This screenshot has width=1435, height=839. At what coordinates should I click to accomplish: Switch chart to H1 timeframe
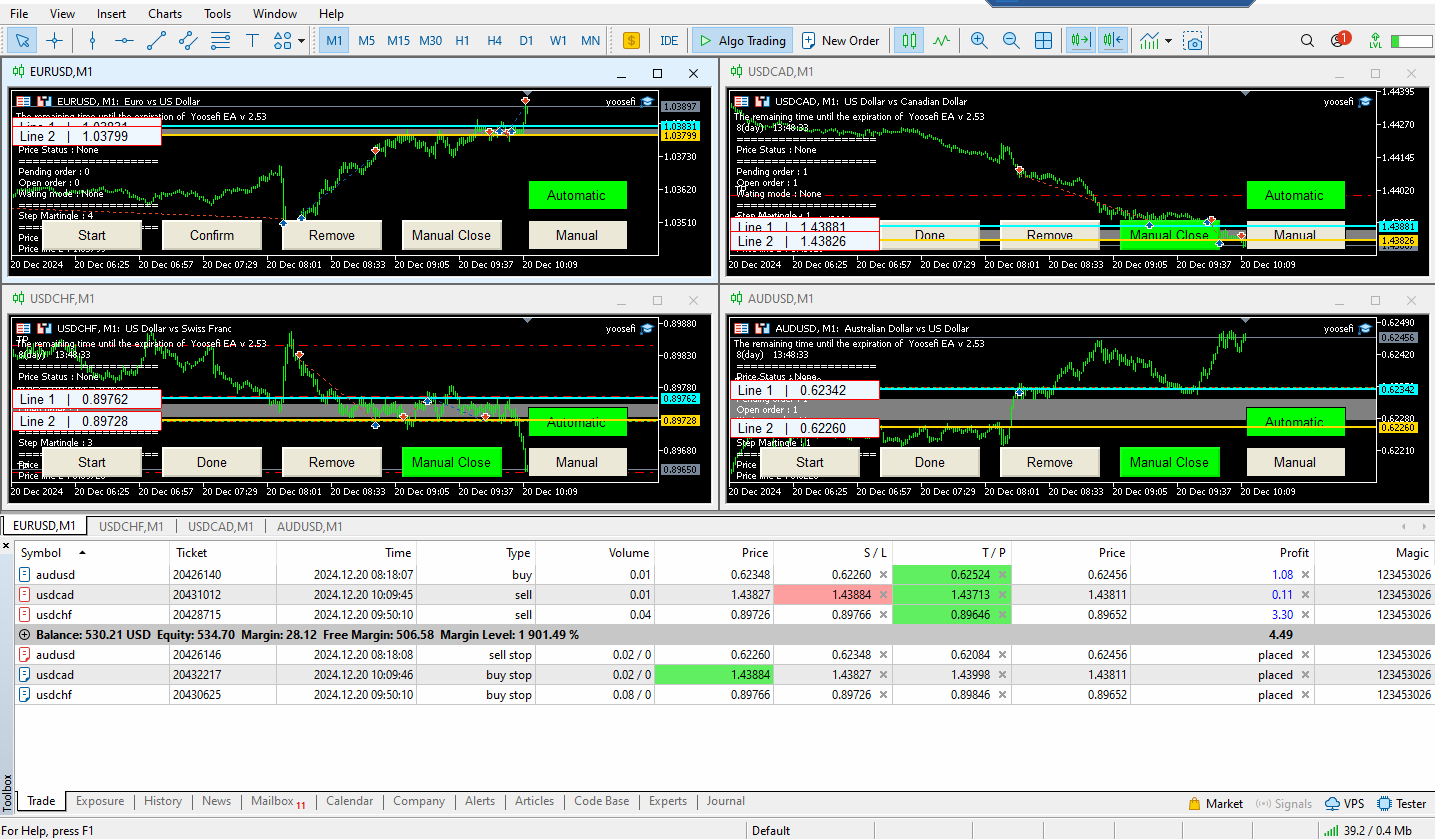click(x=462, y=41)
